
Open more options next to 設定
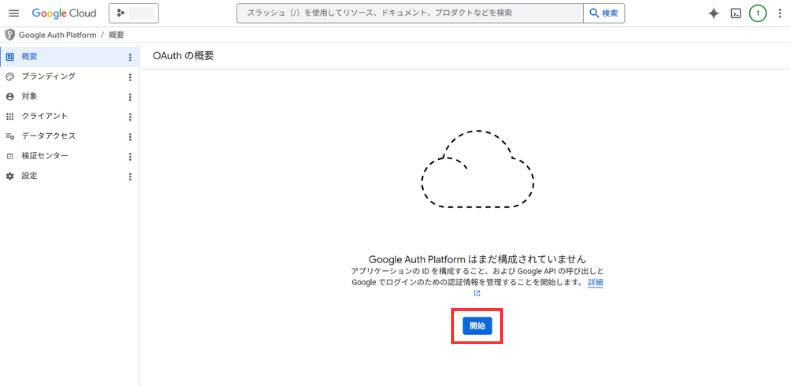130,177
